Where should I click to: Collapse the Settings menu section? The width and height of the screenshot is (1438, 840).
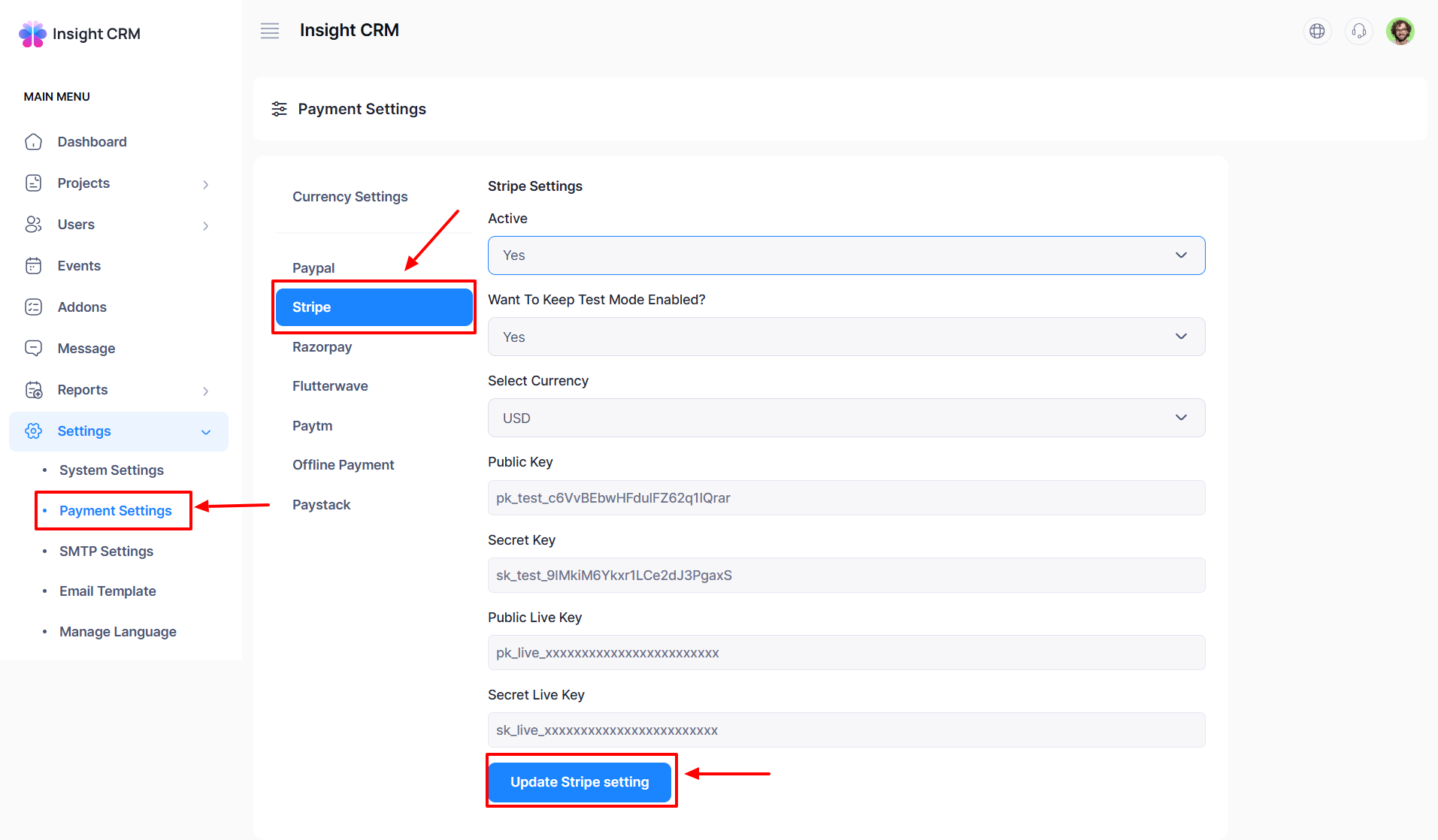(205, 432)
